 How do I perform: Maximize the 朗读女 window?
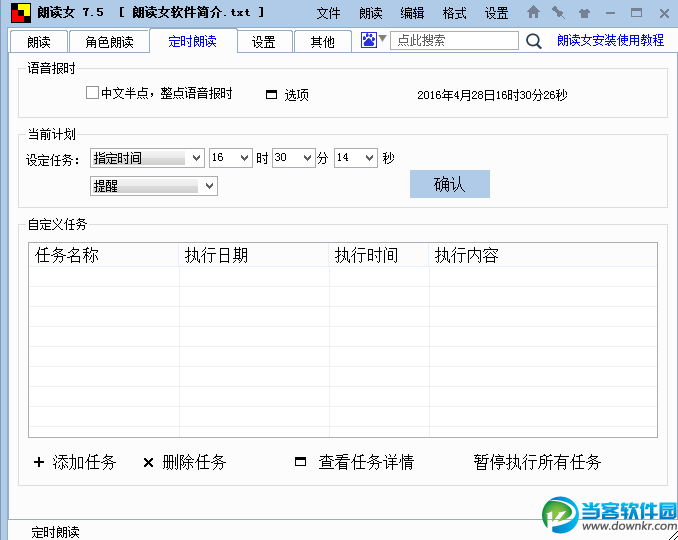tap(636, 13)
